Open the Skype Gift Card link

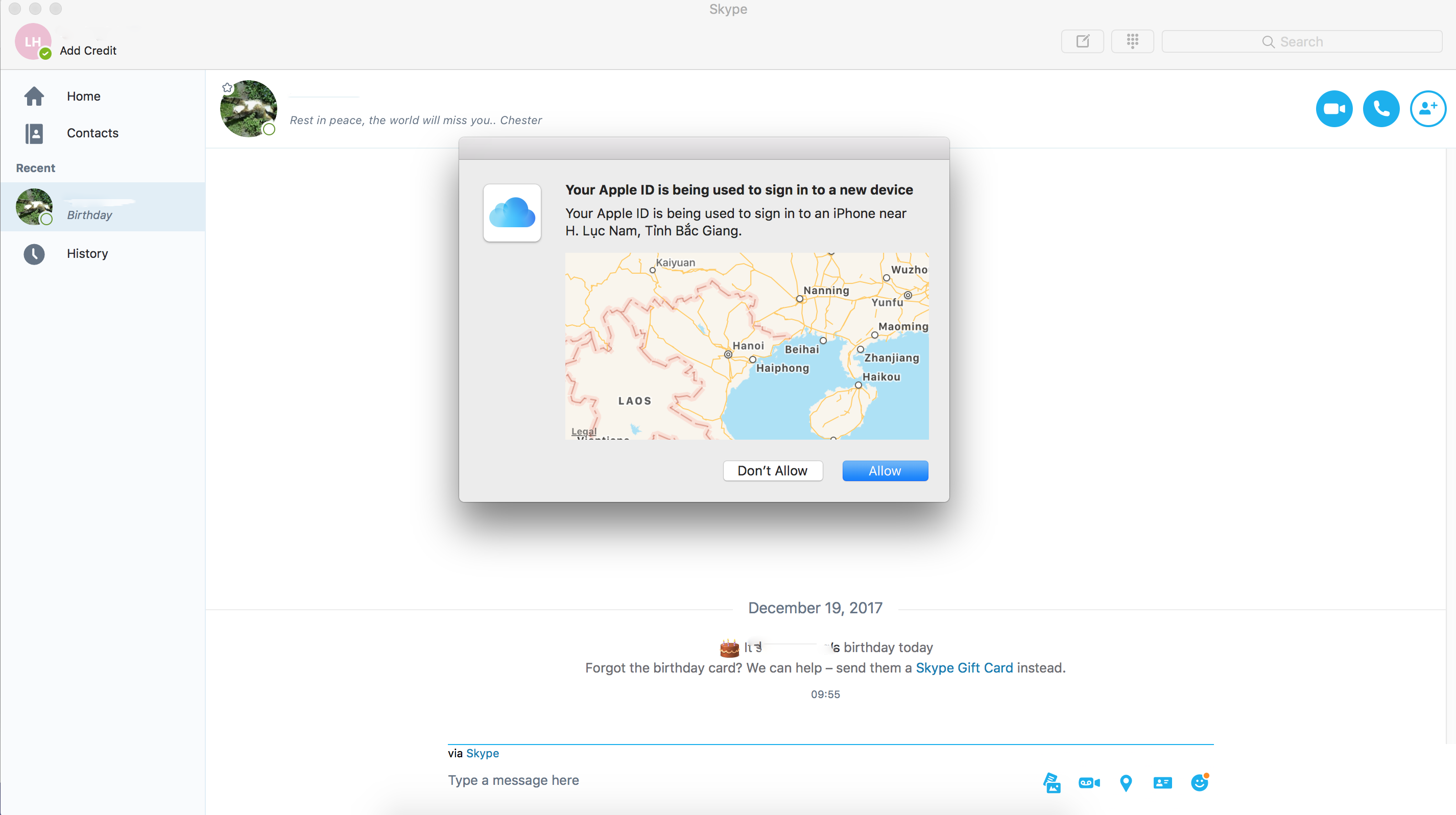point(964,667)
